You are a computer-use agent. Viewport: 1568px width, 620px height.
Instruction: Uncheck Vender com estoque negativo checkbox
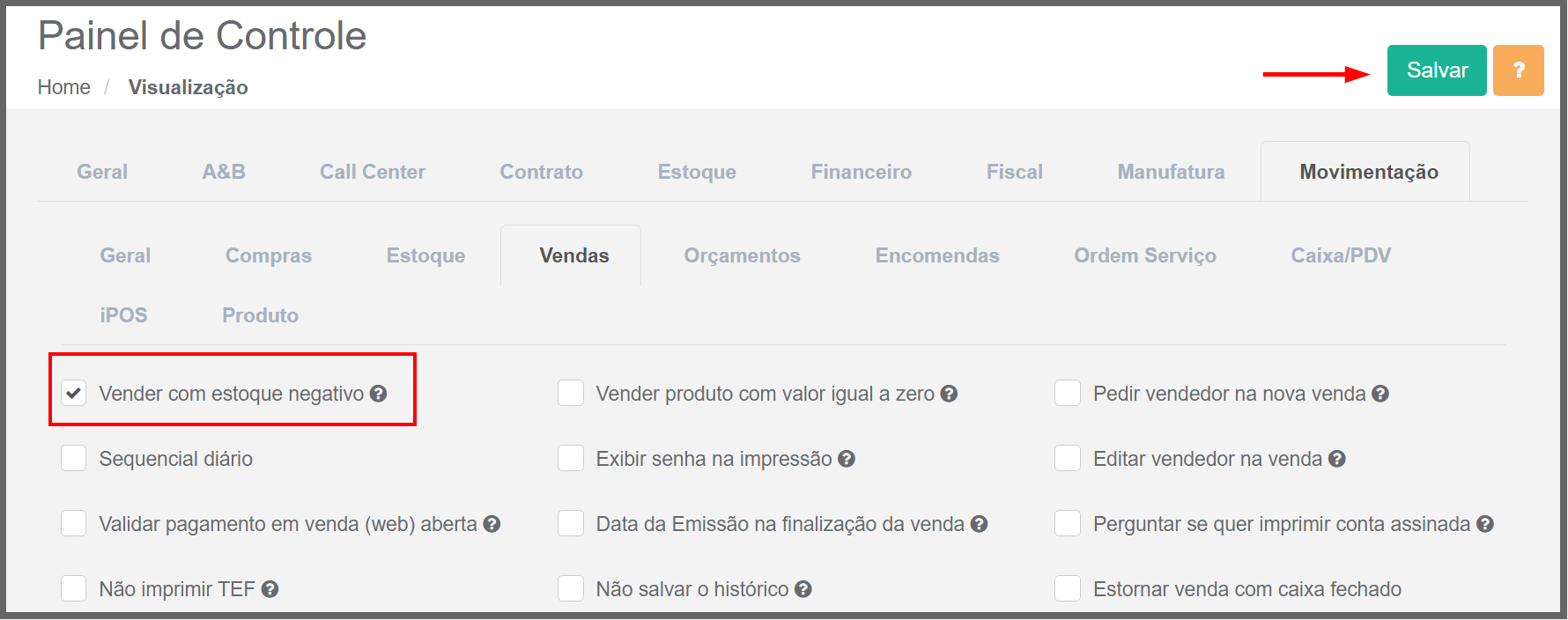click(x=74, y=393)
